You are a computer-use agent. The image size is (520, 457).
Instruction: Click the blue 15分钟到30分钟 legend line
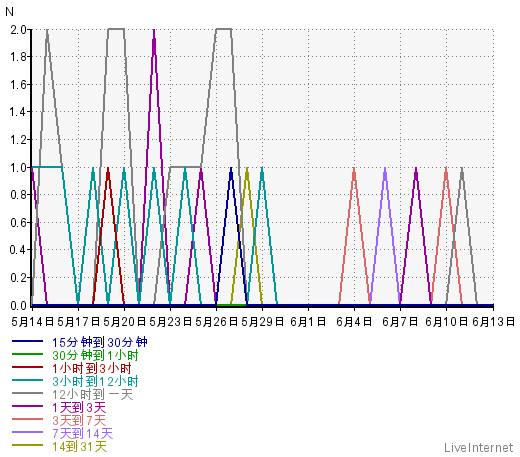click(x=27, y=341)
